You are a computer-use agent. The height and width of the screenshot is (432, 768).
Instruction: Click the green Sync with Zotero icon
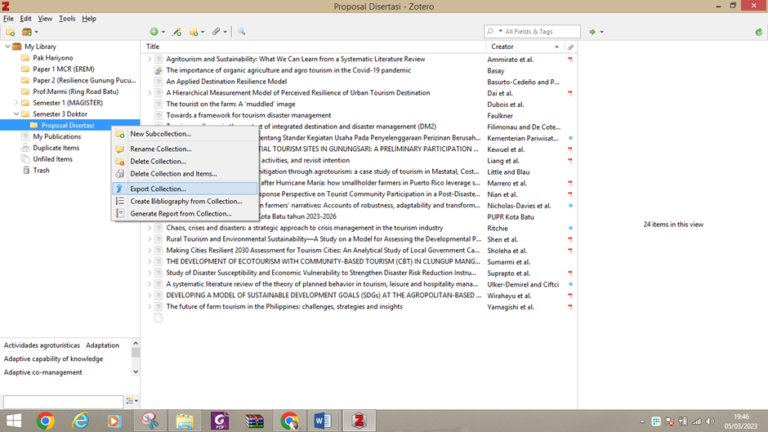(x=760, y=32)
